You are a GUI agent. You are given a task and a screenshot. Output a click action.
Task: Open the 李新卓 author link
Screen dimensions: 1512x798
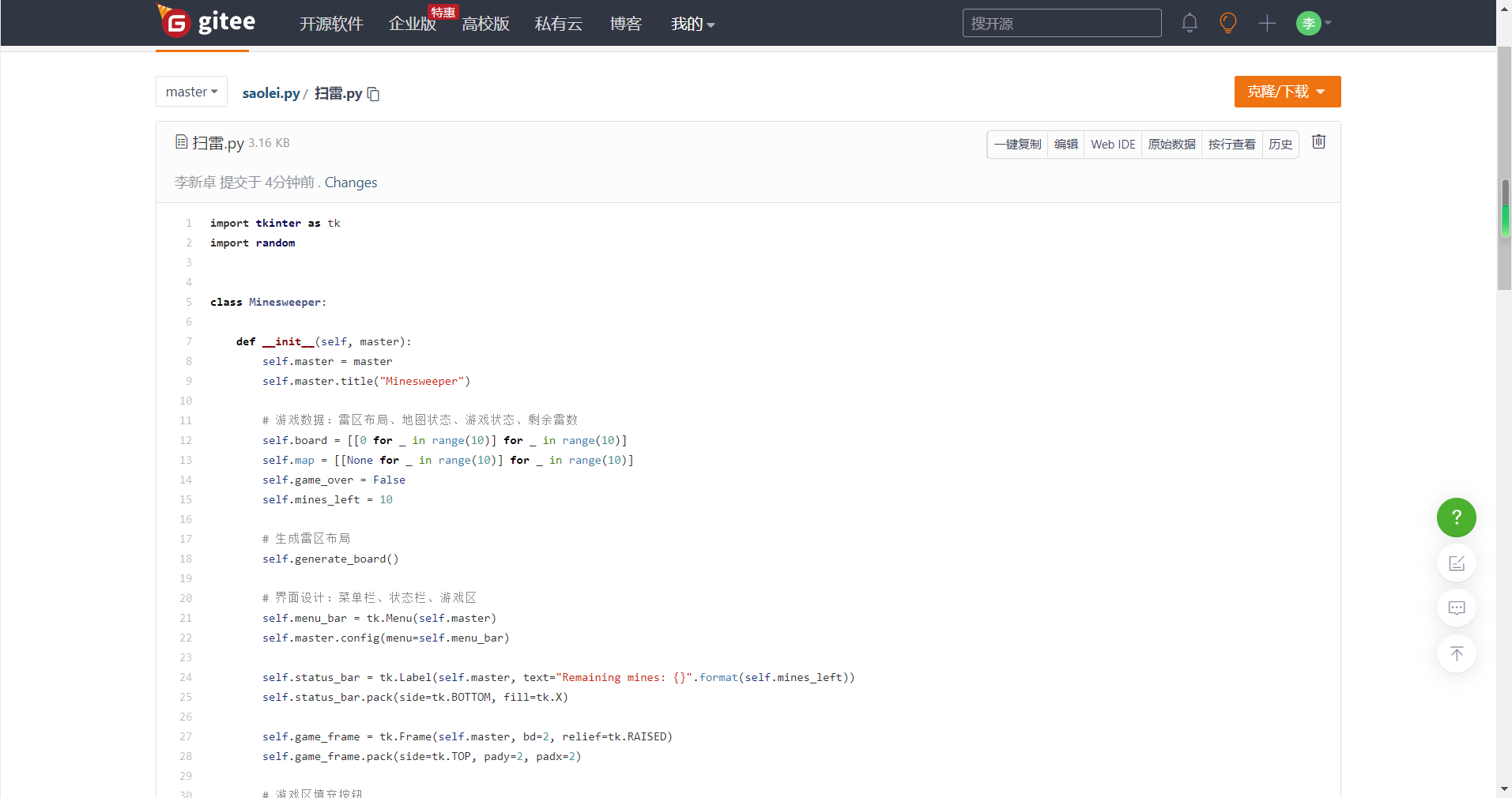194,183
